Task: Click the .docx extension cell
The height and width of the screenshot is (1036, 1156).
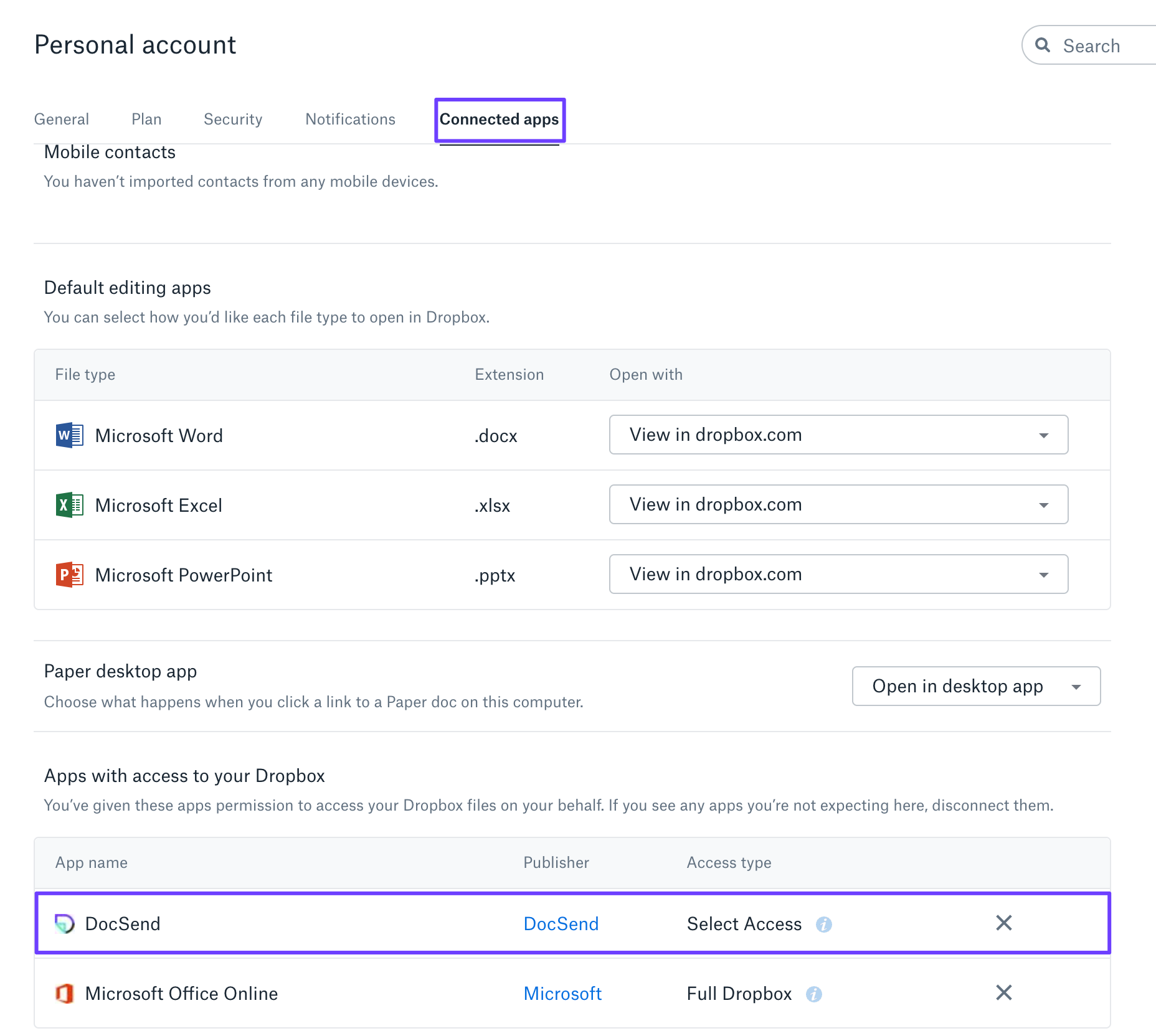Action: pyautogui.click(x=496, y=436)
